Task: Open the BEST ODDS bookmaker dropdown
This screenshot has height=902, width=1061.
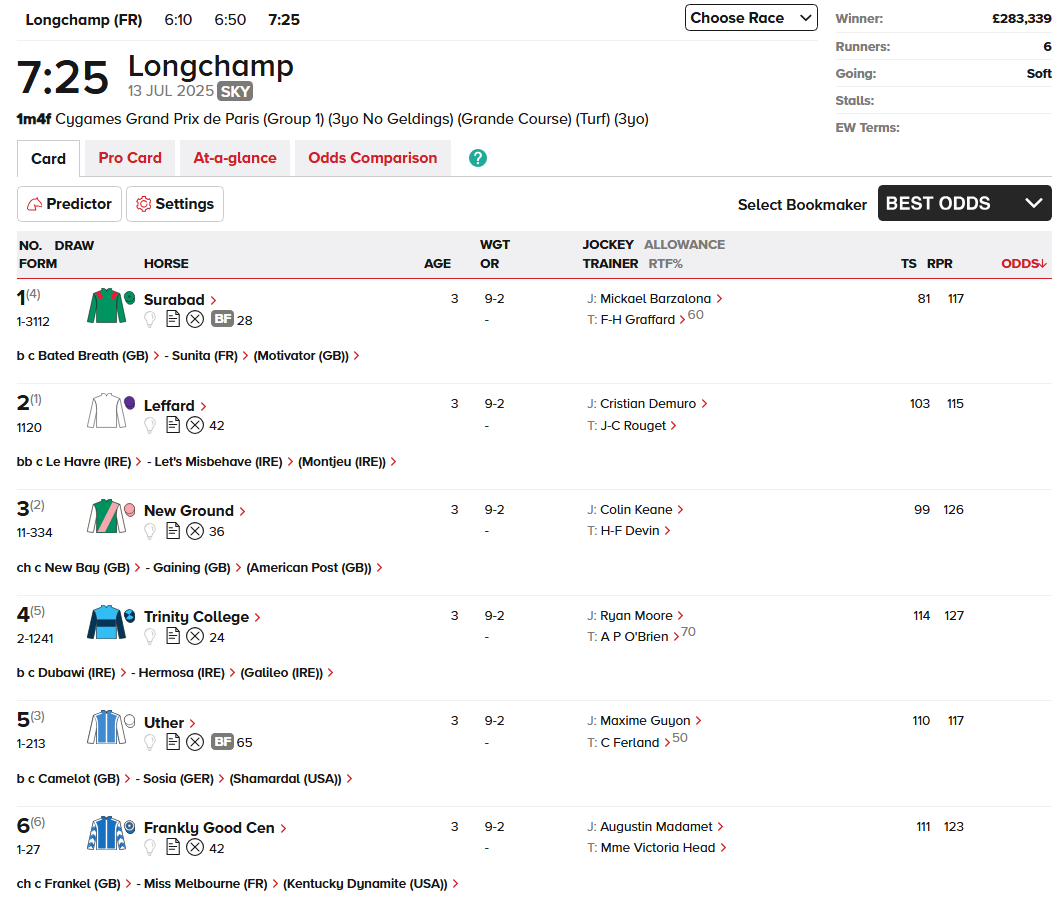Action: click(x=965, y=203)
